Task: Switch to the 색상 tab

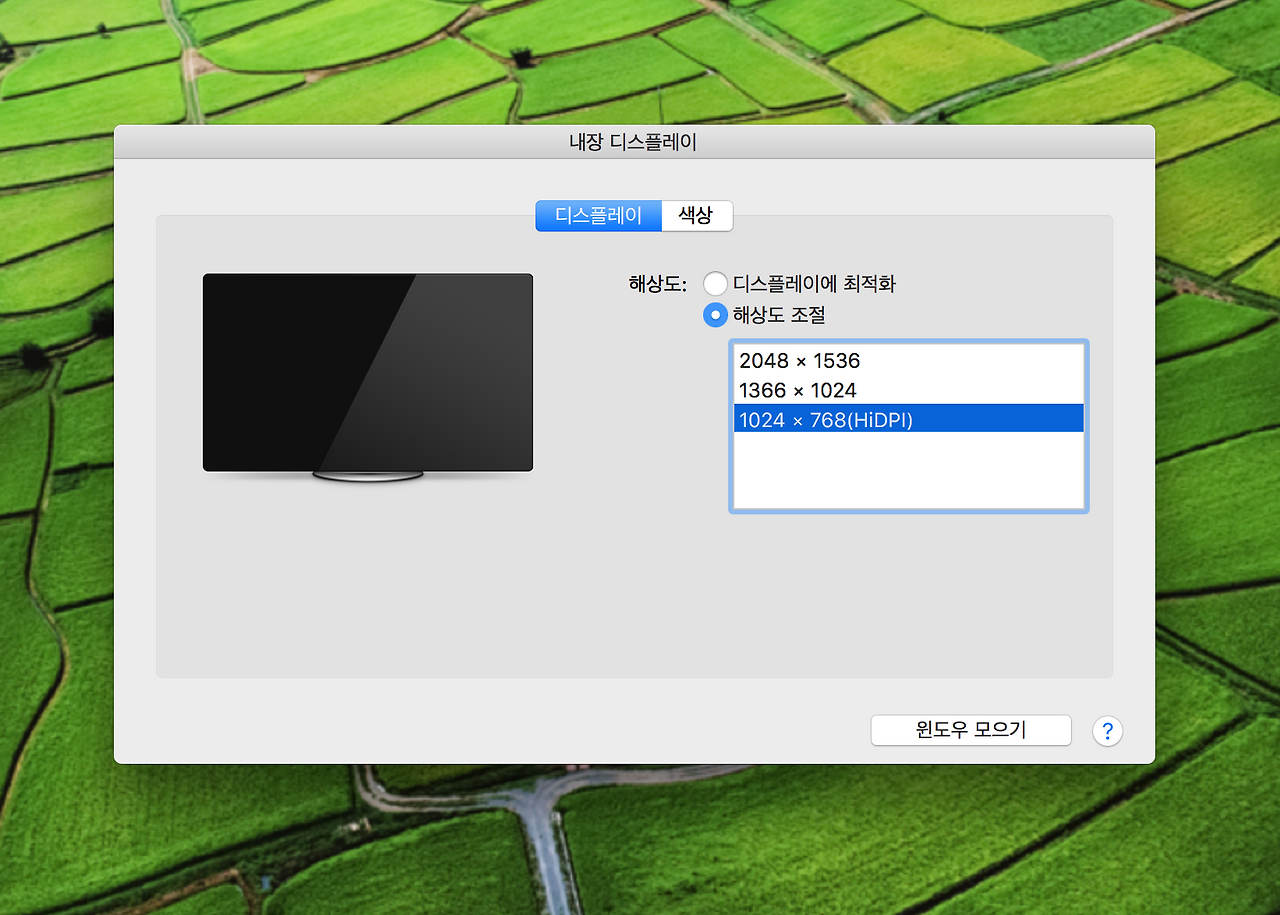Action: [x=697, y=215]
